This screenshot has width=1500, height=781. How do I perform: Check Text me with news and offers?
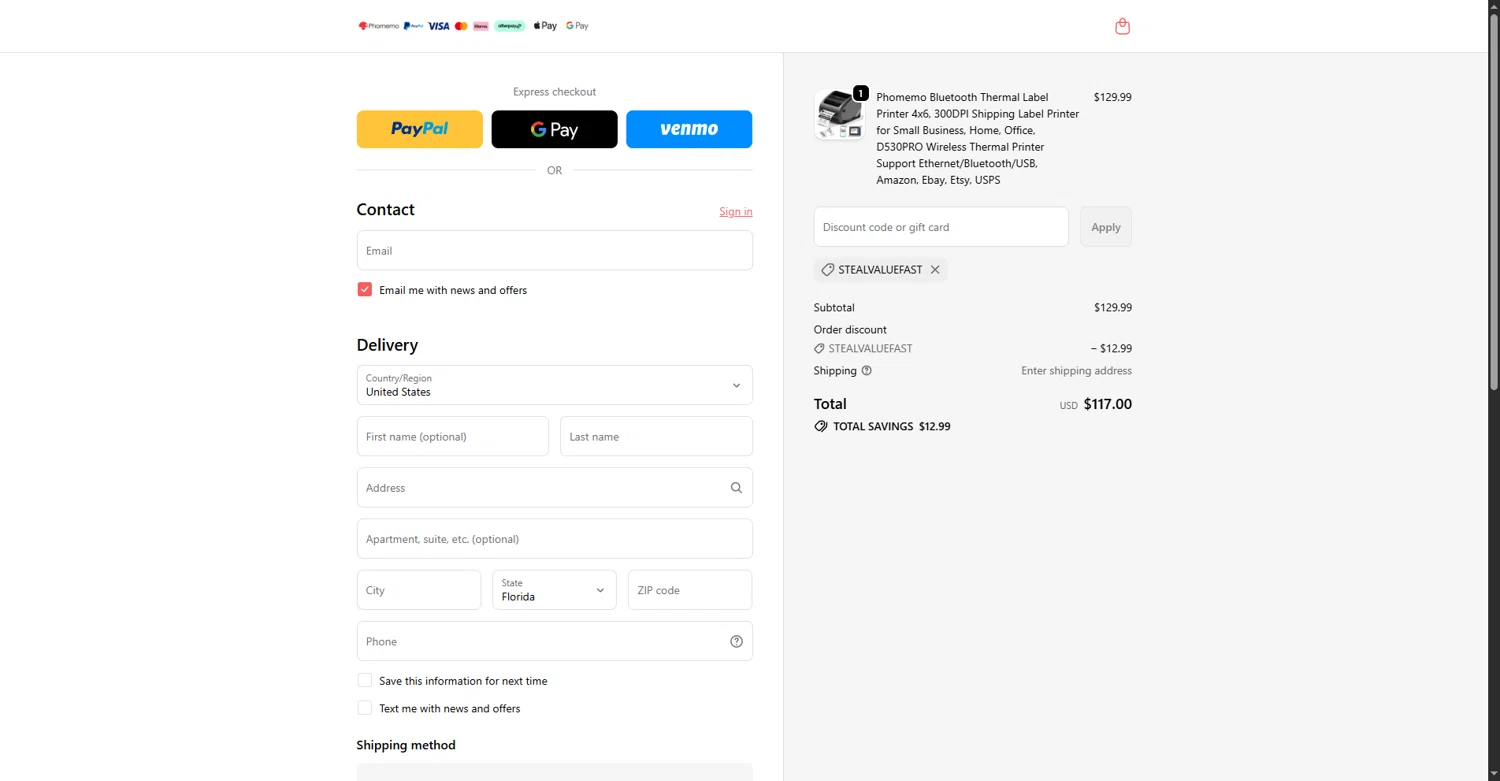tap(364, 708)
